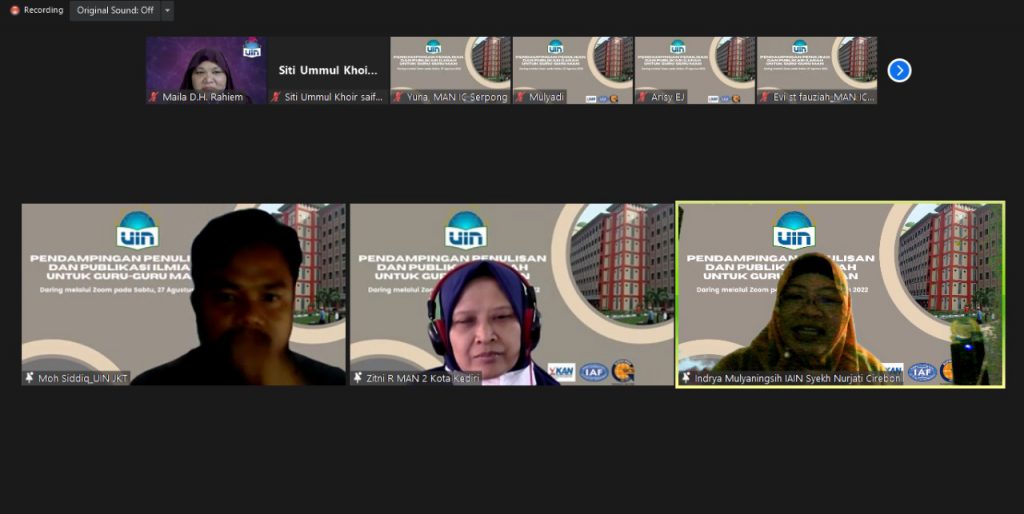Toggle the Original Sound: Off button
This screenshot has height=514, width=1024.
(x=115, y=10)
